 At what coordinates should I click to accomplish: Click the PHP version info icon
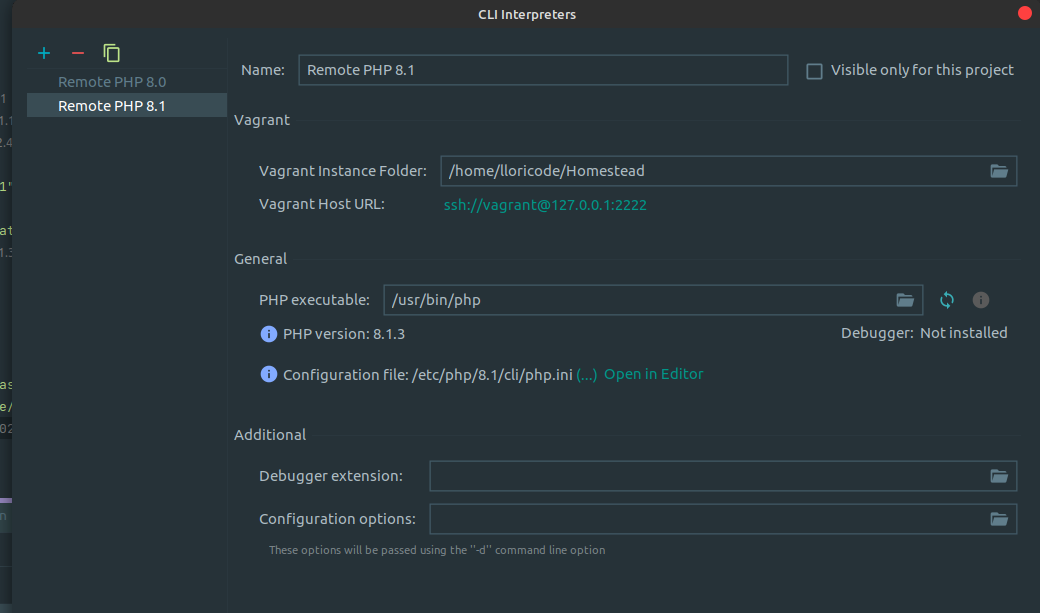(268, 333)
